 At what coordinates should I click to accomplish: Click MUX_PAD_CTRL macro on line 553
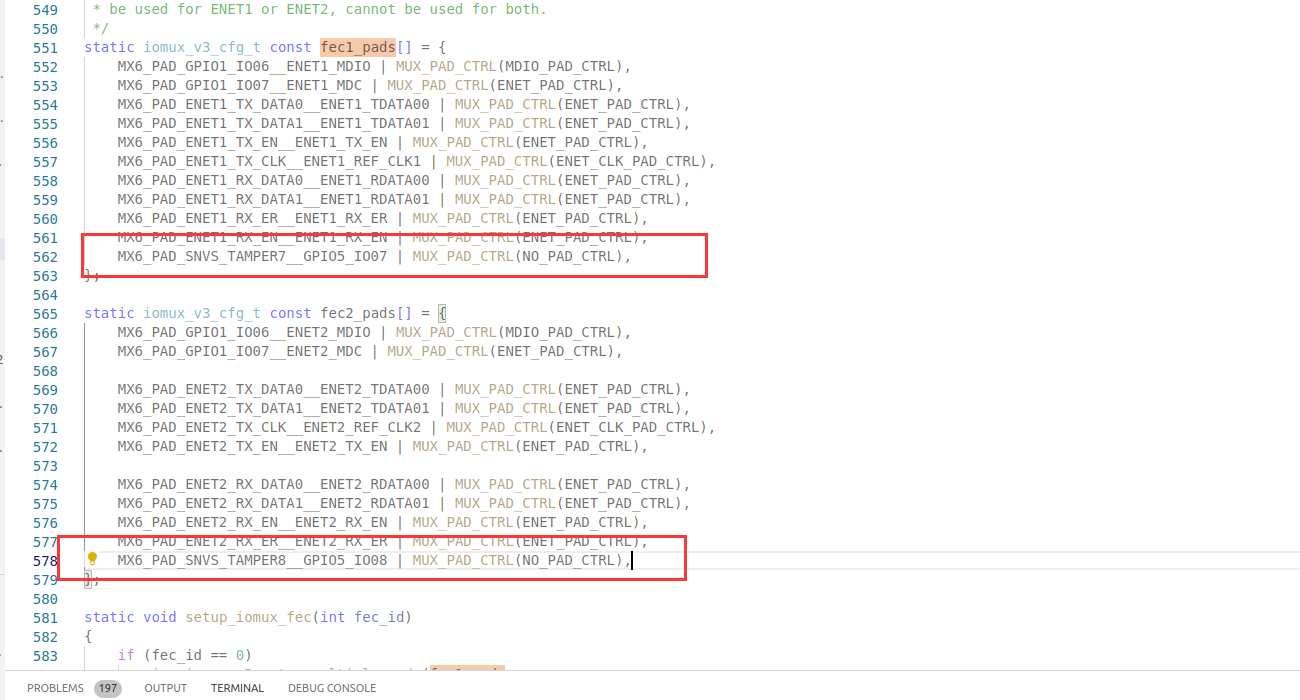438,86
